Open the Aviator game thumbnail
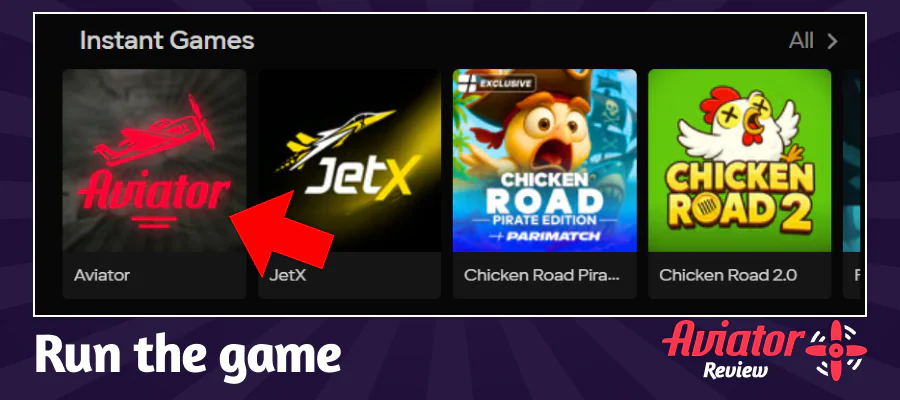The image size is (900, 400). pyautogui.click(x=154, y=160)
